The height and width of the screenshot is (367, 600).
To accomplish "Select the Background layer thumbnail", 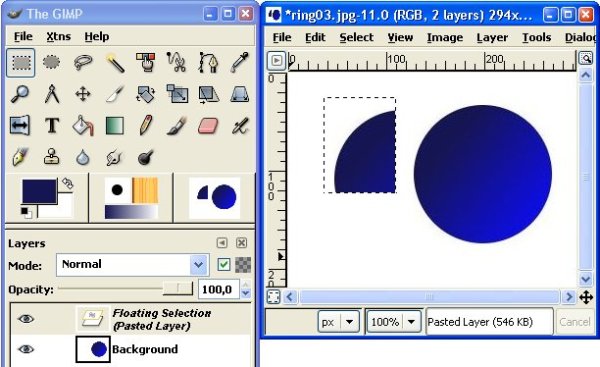I will [x=93, y=349].
